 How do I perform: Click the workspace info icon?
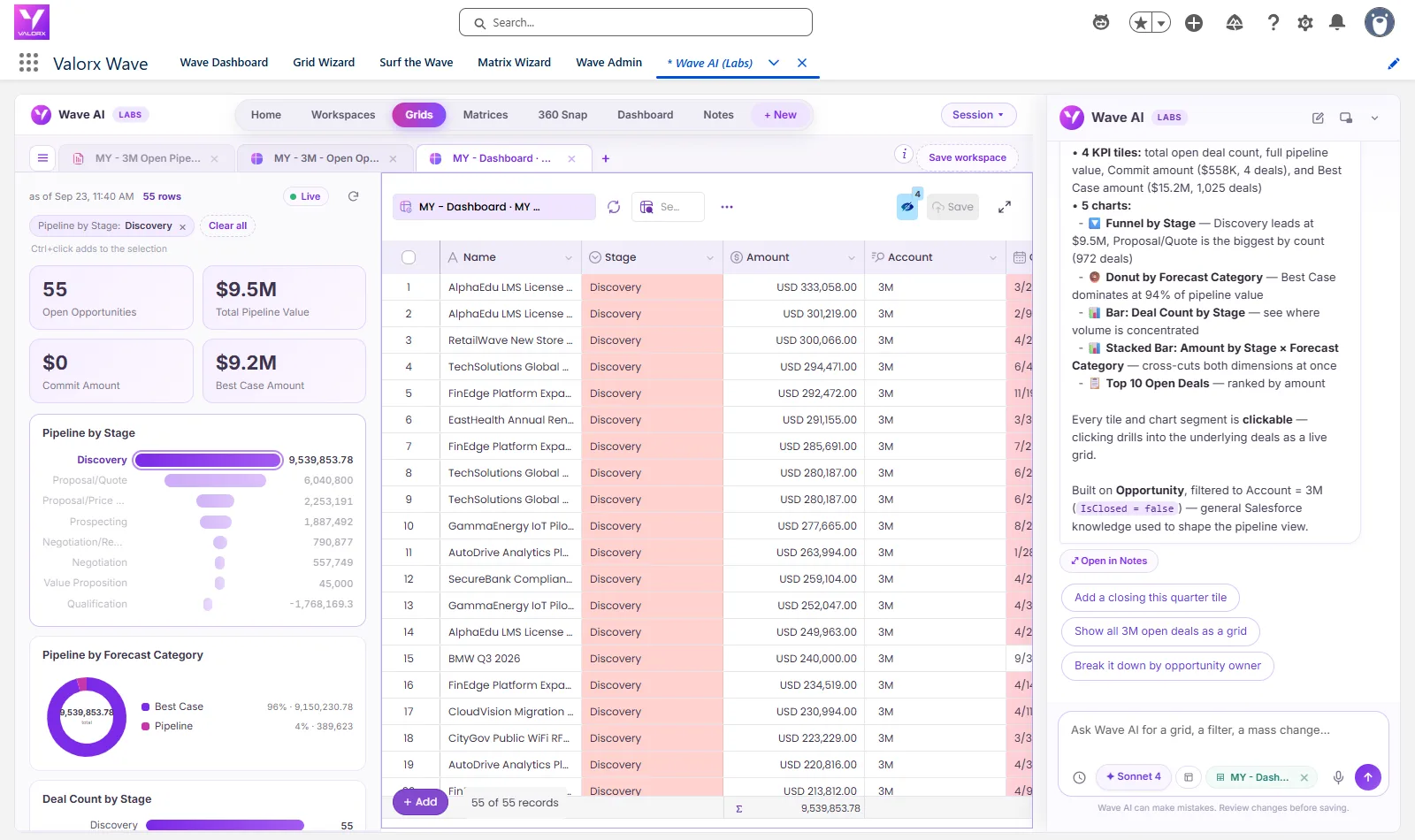(904, 155)
